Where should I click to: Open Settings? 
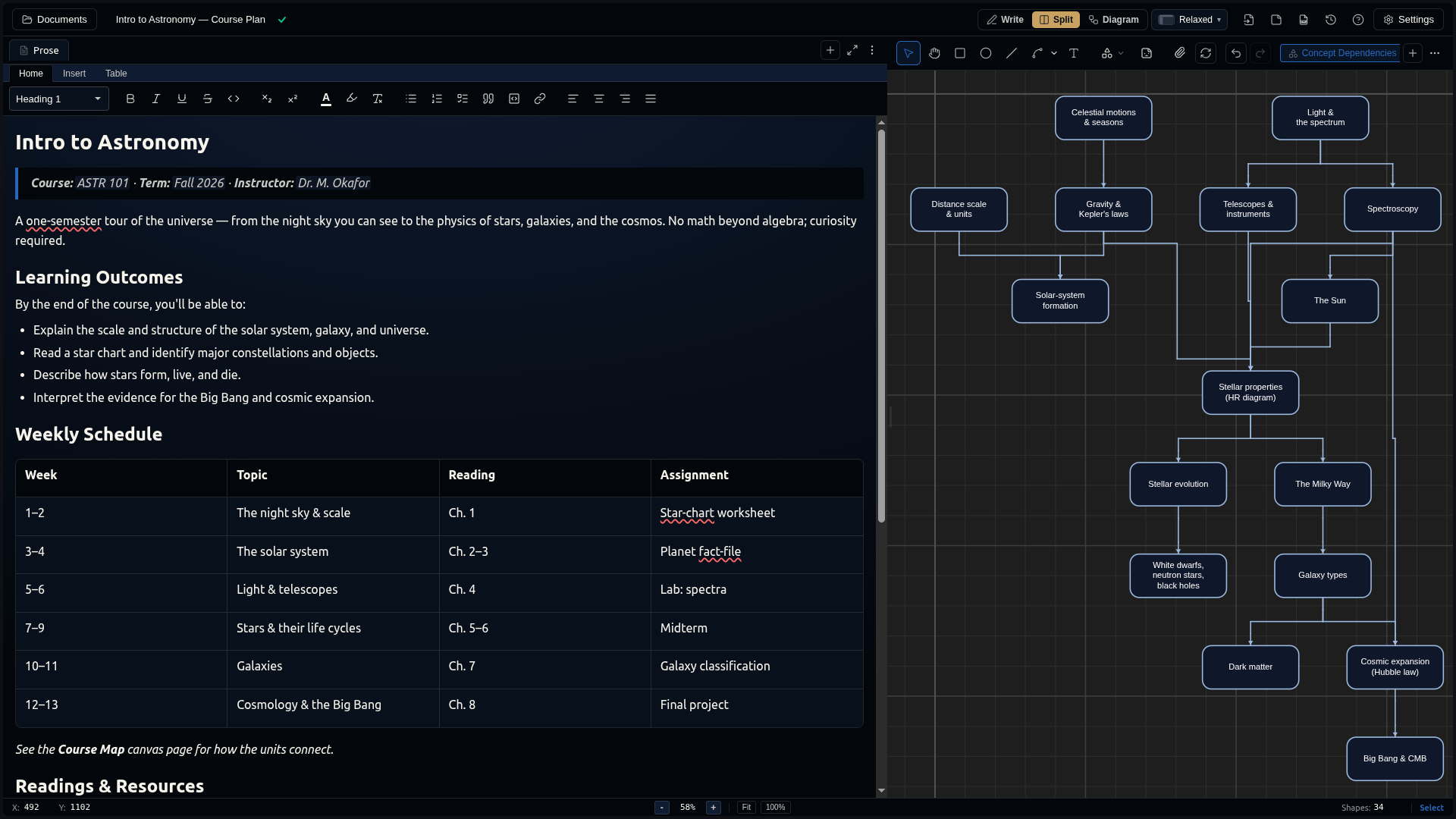[x=1409, y=20]
